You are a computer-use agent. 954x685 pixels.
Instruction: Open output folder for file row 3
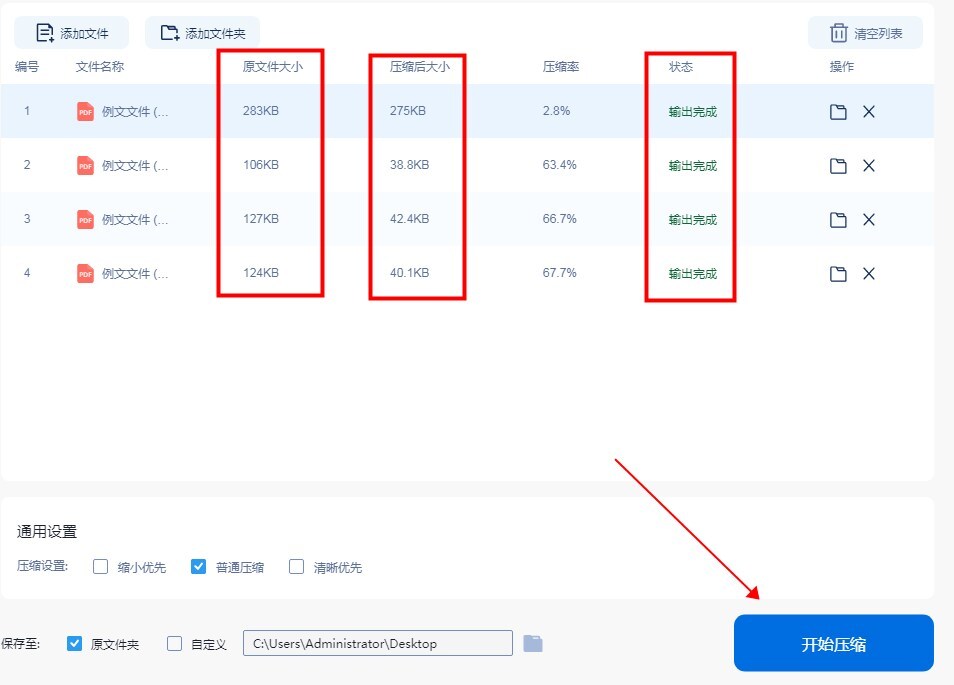coord(838,220)
